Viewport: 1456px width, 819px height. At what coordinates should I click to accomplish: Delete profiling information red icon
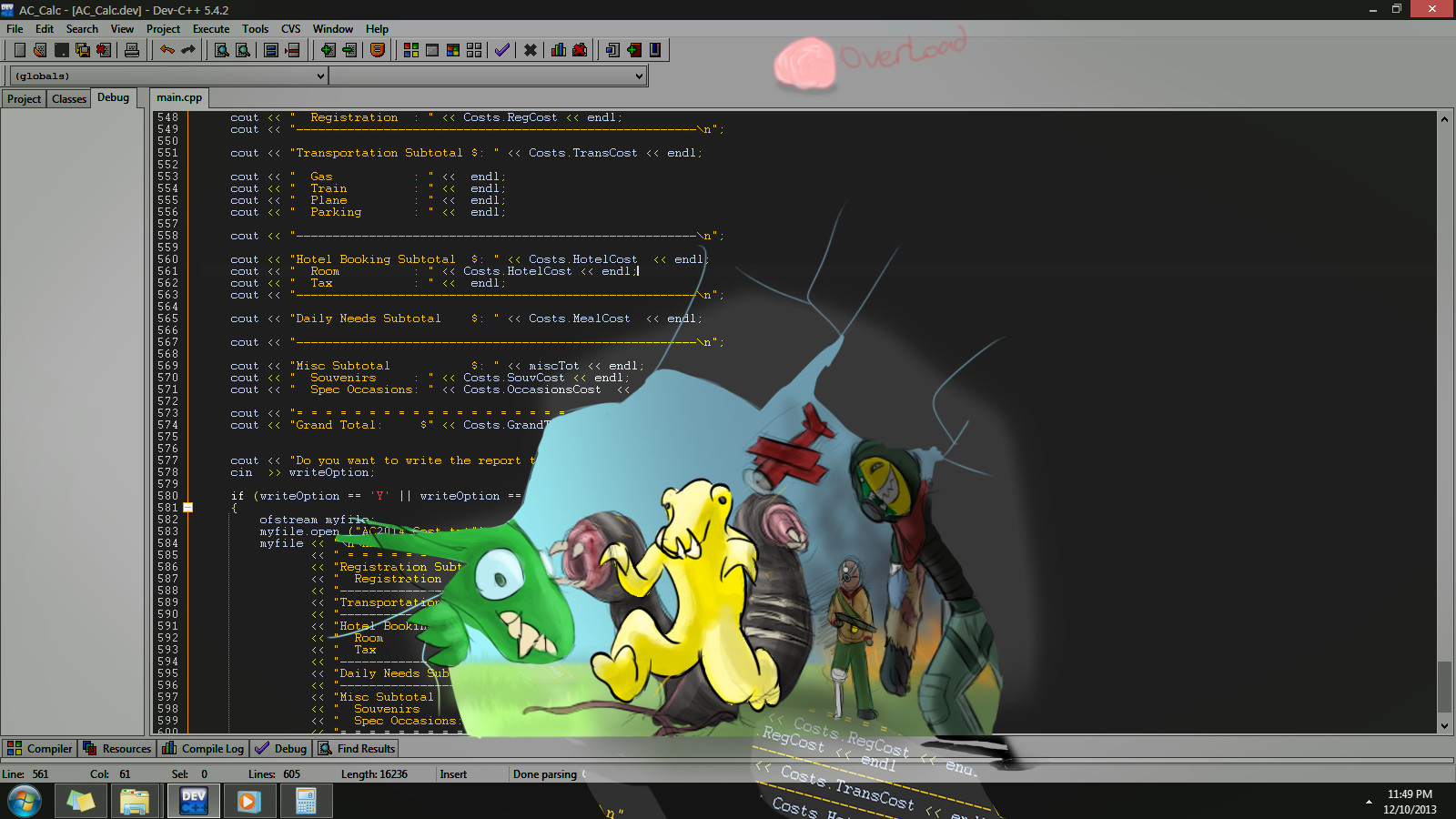pyautogui.click(x=580, y=50)
